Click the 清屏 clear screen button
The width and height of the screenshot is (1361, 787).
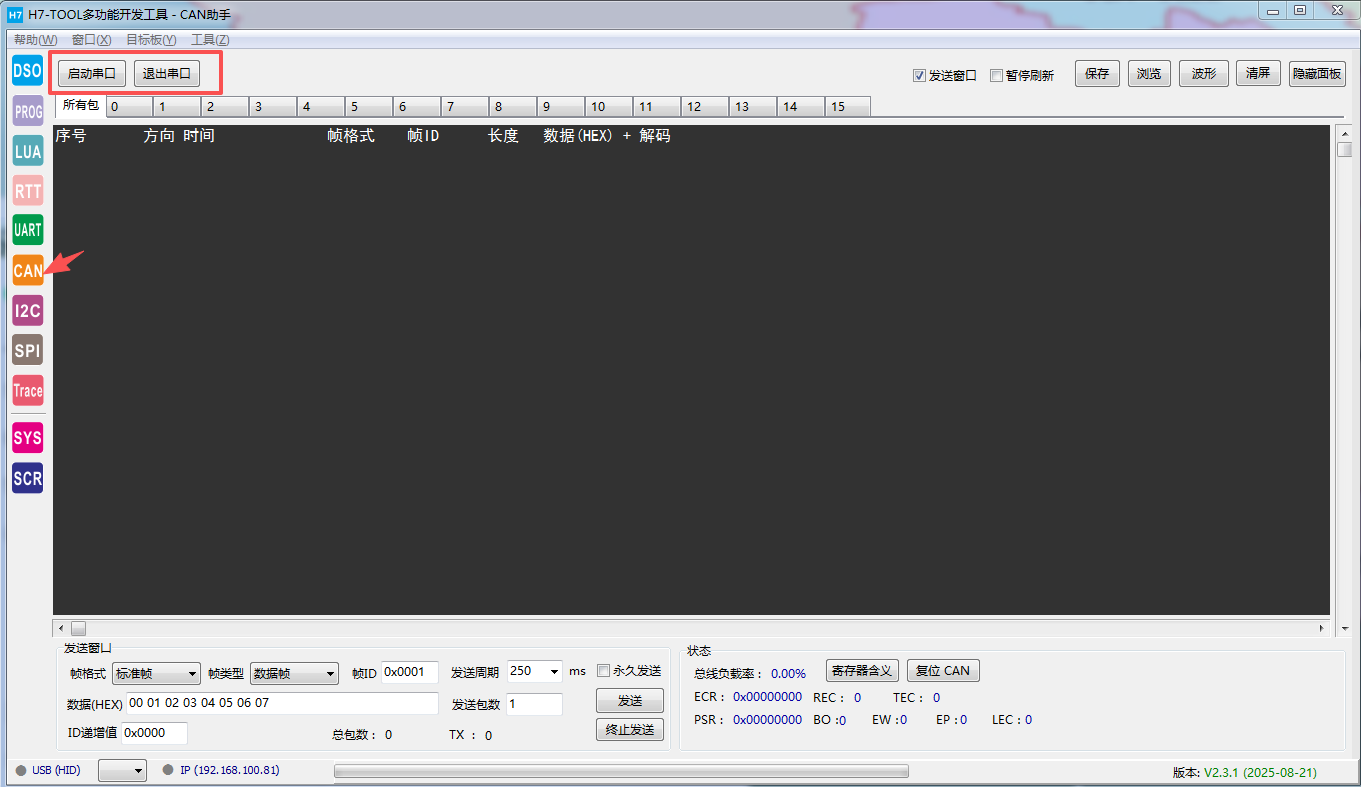click(x=1257, y=73)
